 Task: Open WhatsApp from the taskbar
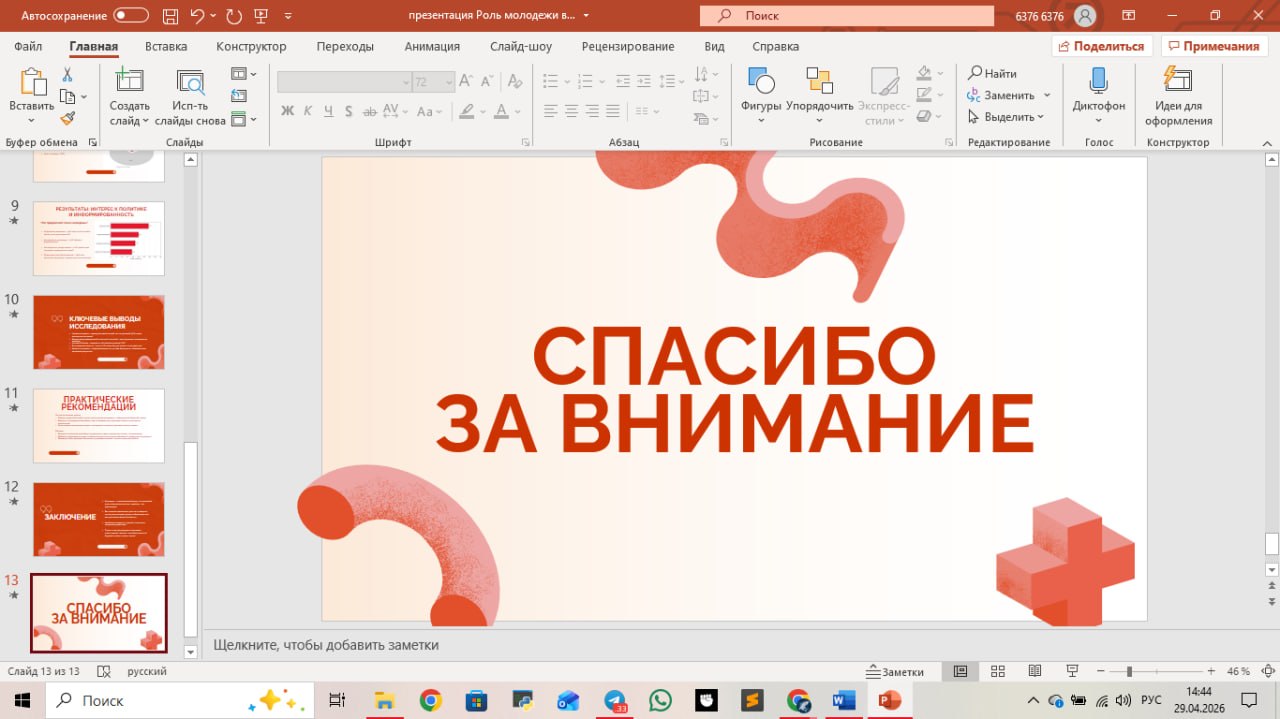coord(660,700)
